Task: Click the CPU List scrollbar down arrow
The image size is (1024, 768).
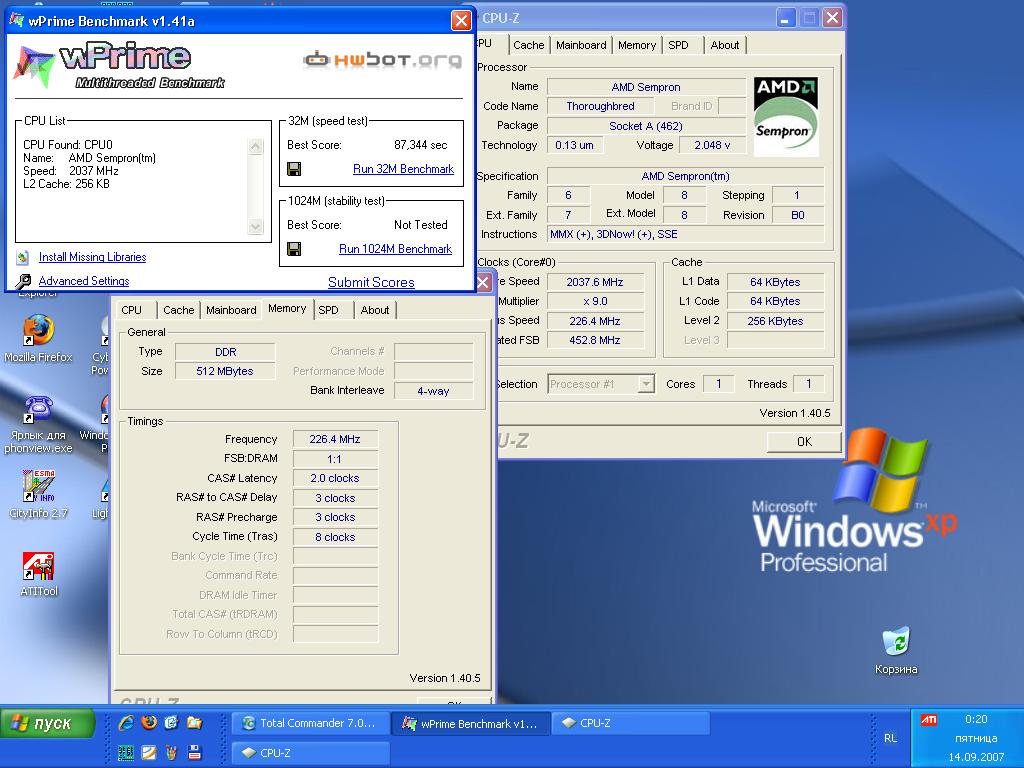Action: tap(255, 226)
